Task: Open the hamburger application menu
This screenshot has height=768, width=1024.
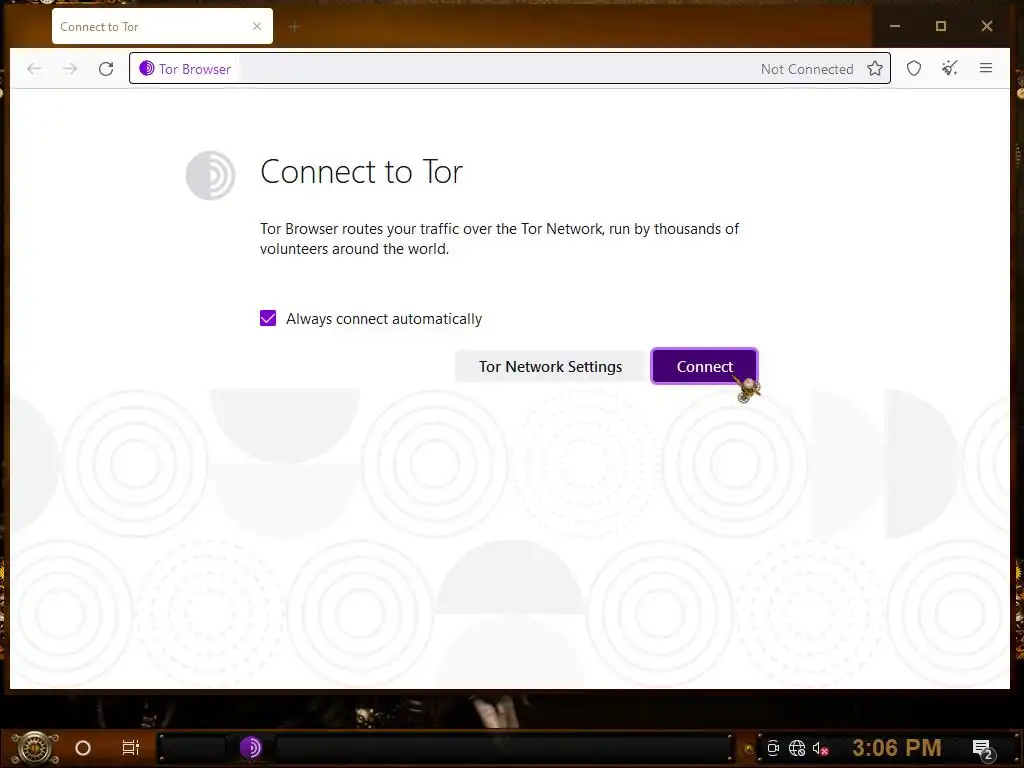Action: tap(985, 68)
